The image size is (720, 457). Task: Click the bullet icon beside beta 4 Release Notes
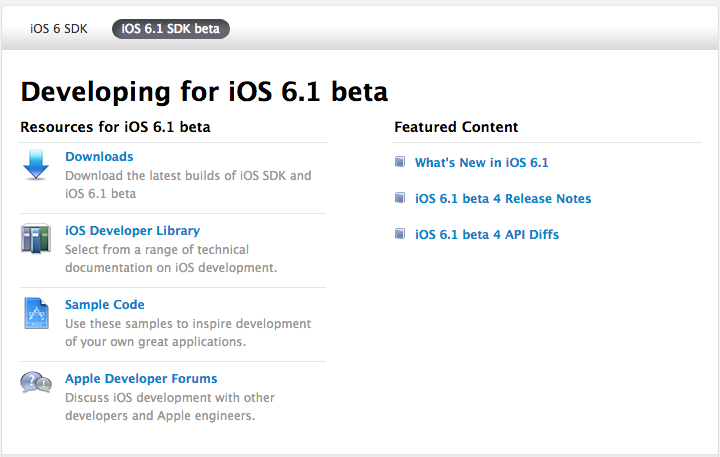coord(400,198)
